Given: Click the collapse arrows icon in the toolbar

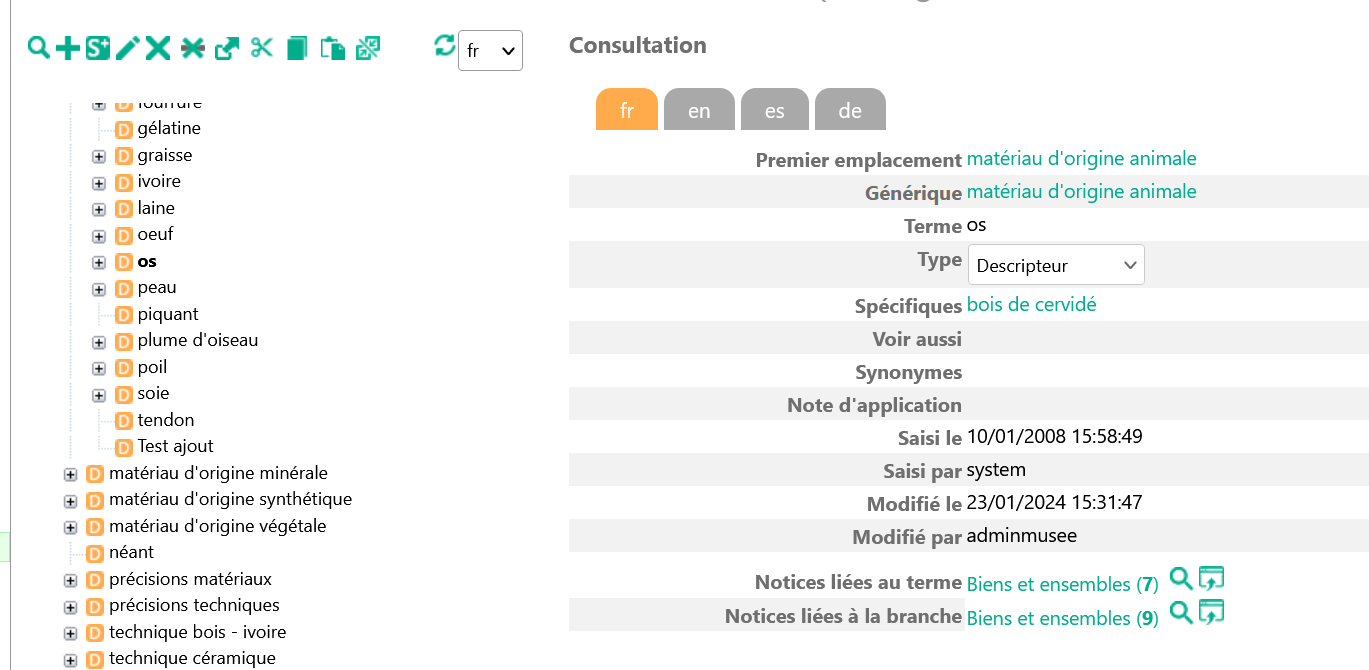Looking at the screenshot, I should 368,47.
